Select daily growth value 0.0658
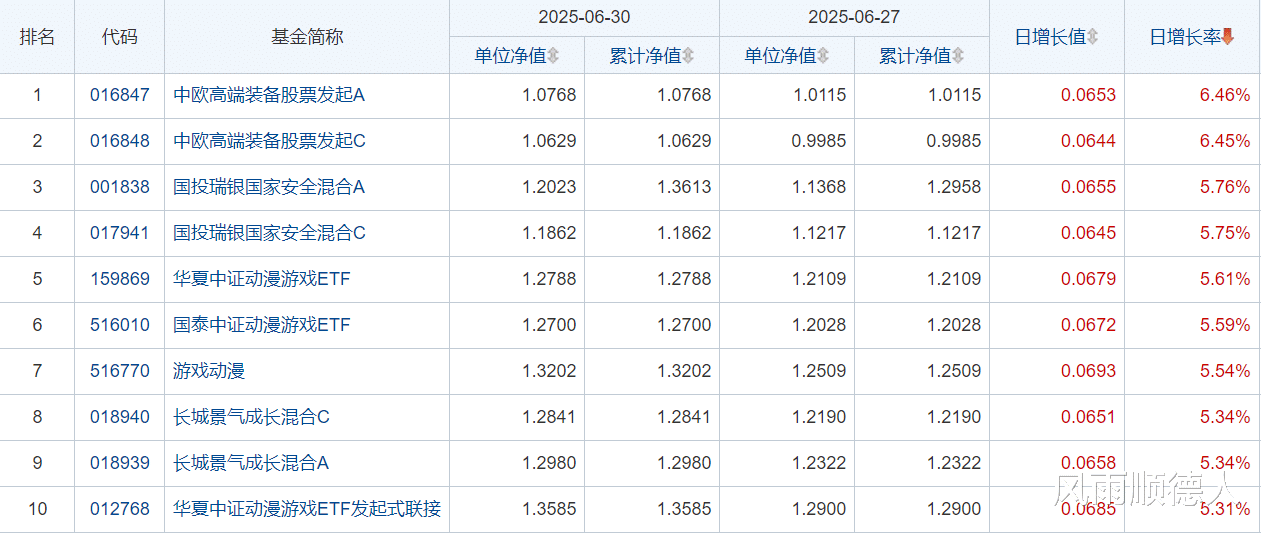 click(1088, 463)
